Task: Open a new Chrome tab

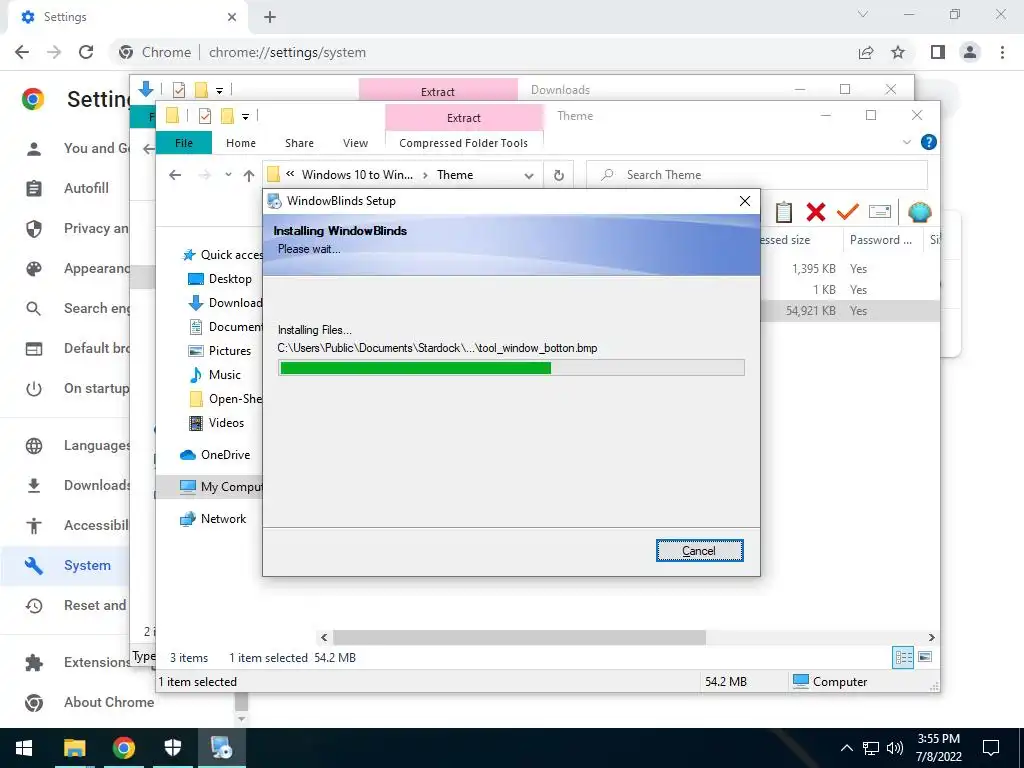Action: click(270, 17)
